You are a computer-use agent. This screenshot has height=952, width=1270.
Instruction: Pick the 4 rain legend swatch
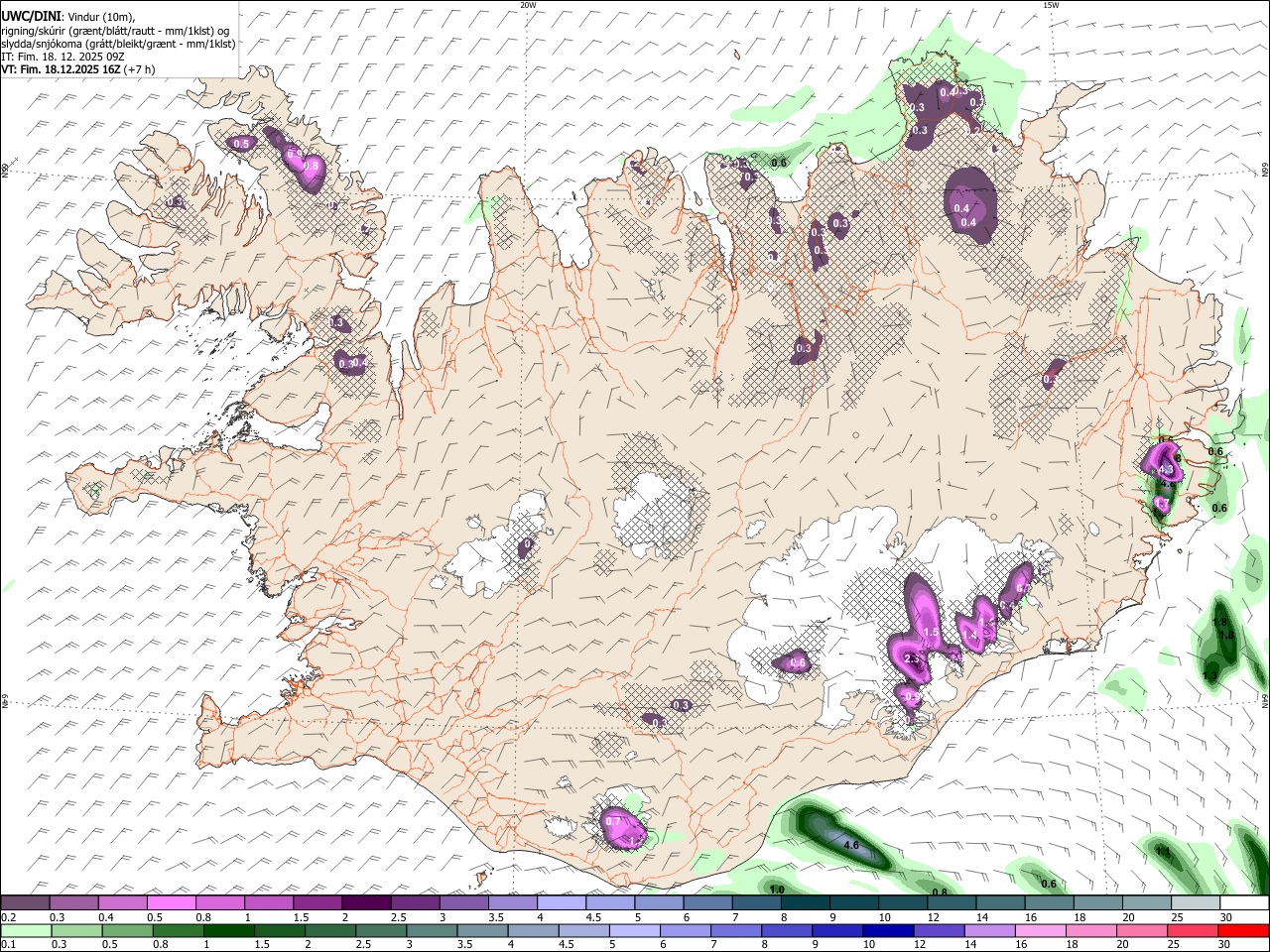coord(533,931)
